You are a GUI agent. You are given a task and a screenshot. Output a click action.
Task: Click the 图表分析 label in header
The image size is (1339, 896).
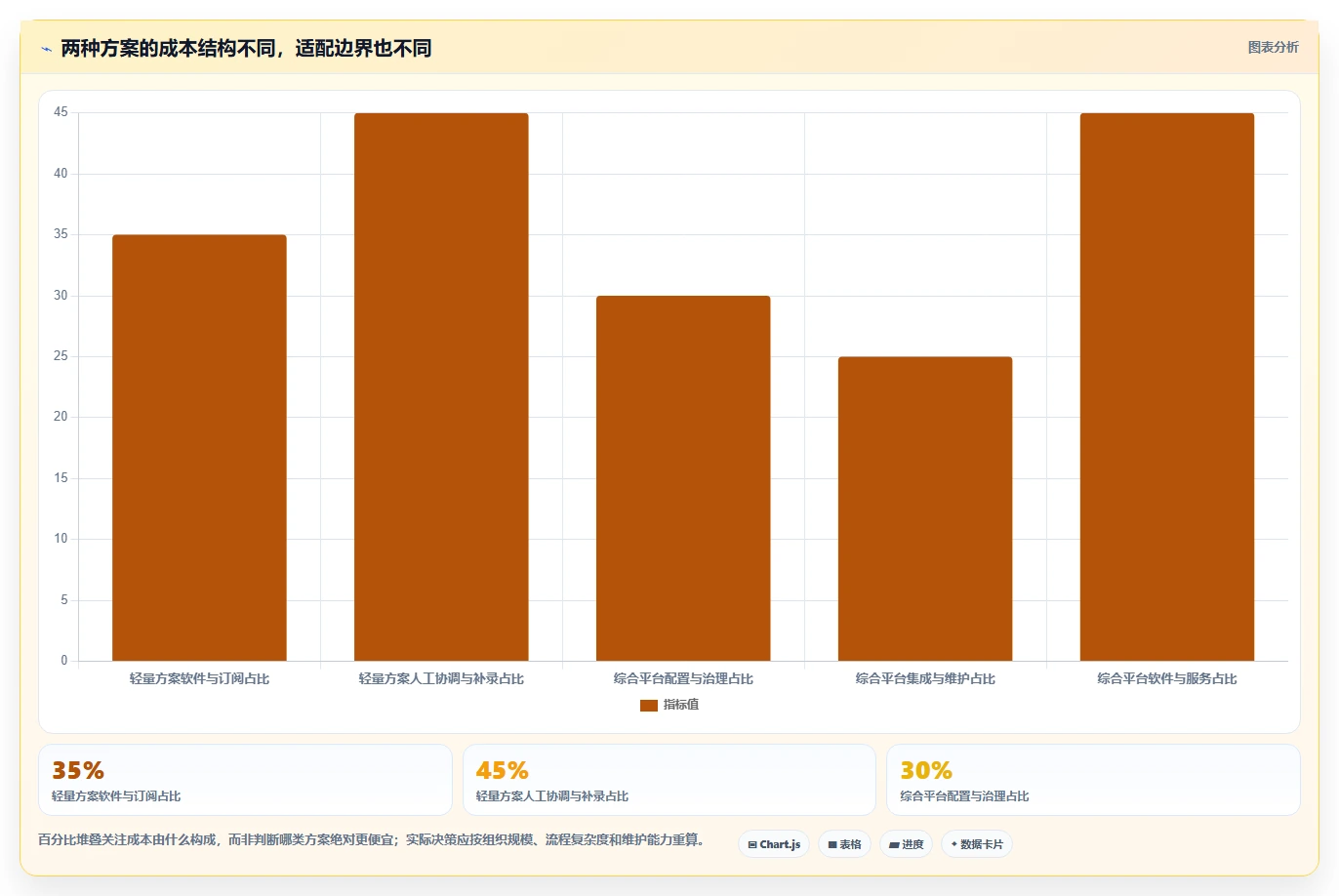[x=1273, y=47]
